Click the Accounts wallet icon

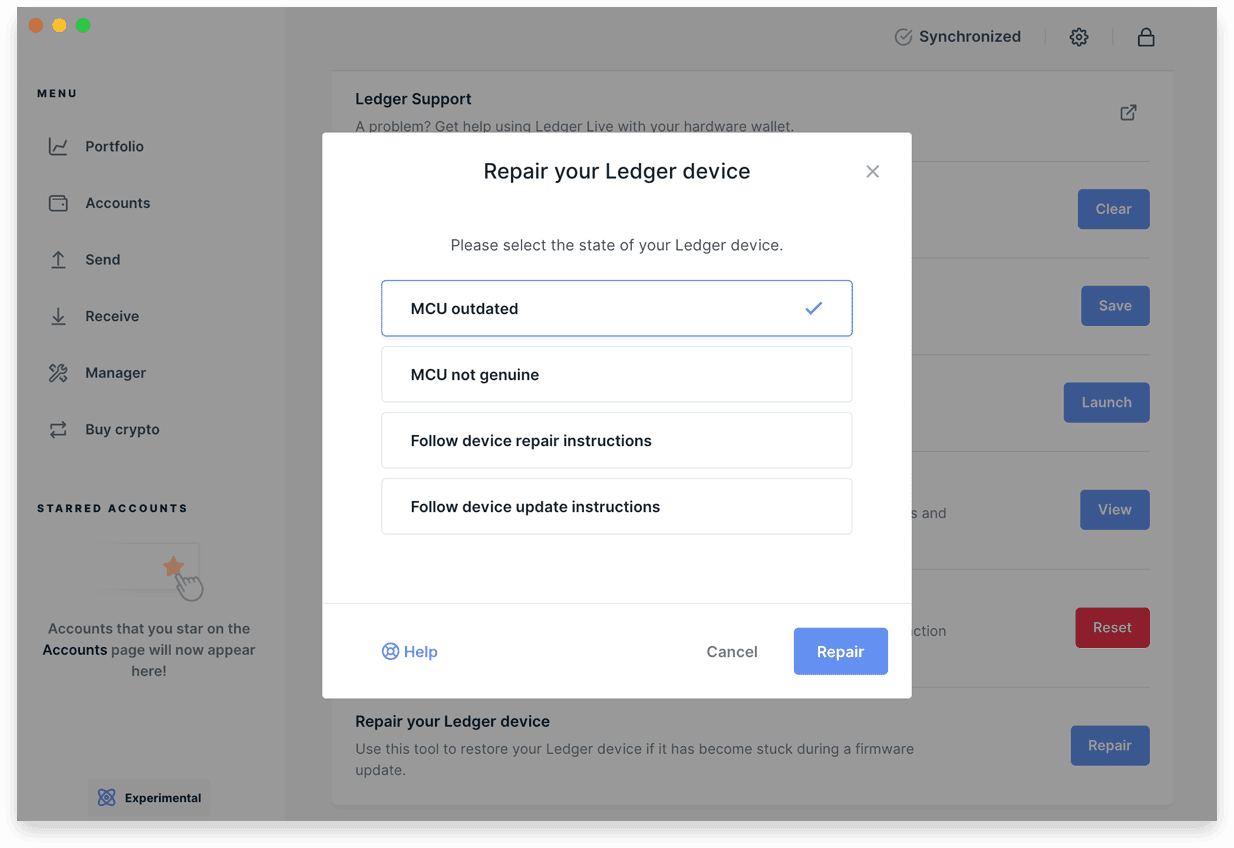(58, 203)
